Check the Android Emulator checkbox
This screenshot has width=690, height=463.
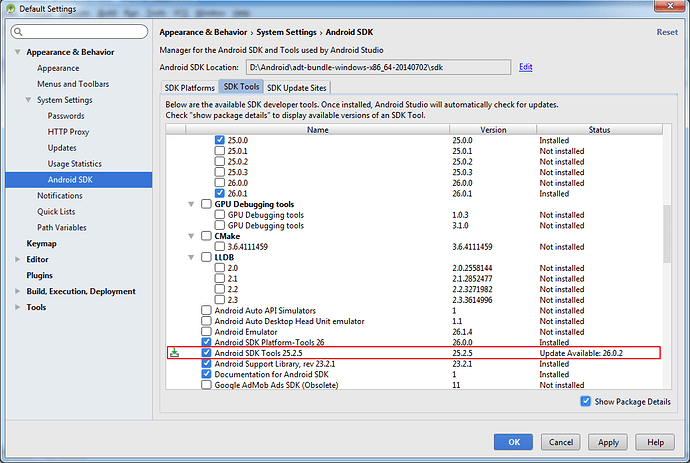click(206, 332)
